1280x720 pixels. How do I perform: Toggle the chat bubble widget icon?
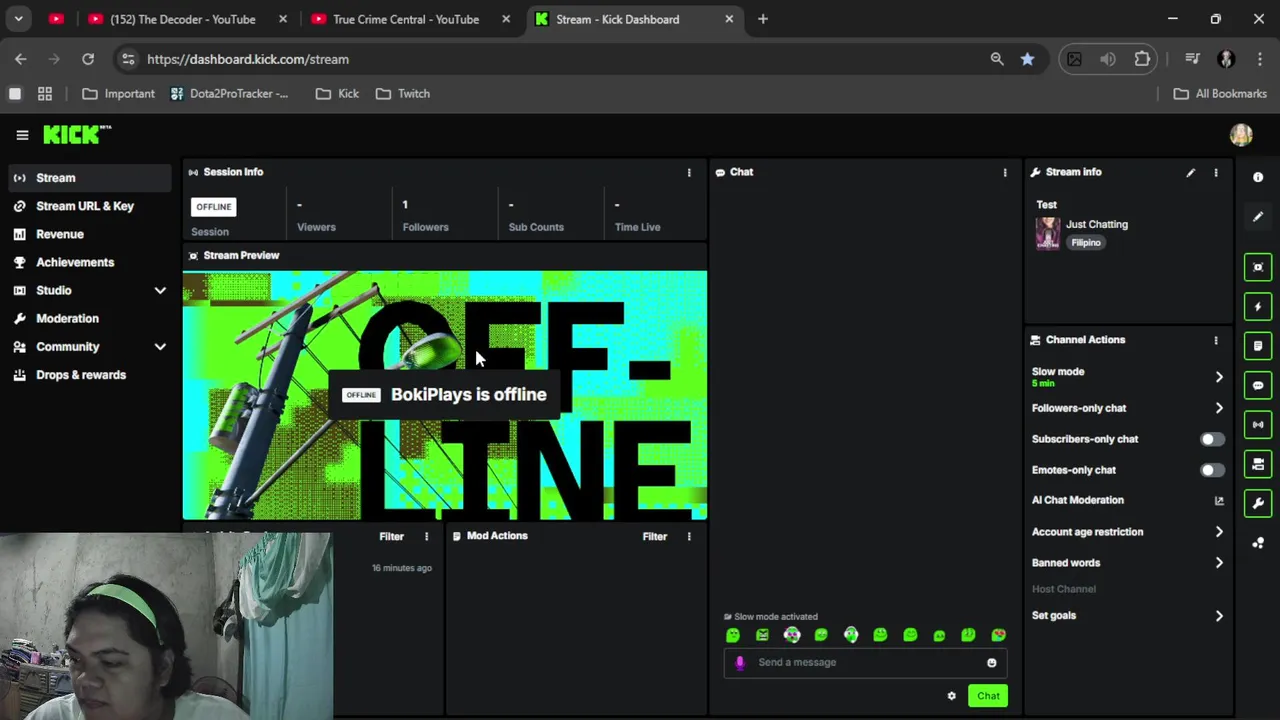click(1258, 385)
